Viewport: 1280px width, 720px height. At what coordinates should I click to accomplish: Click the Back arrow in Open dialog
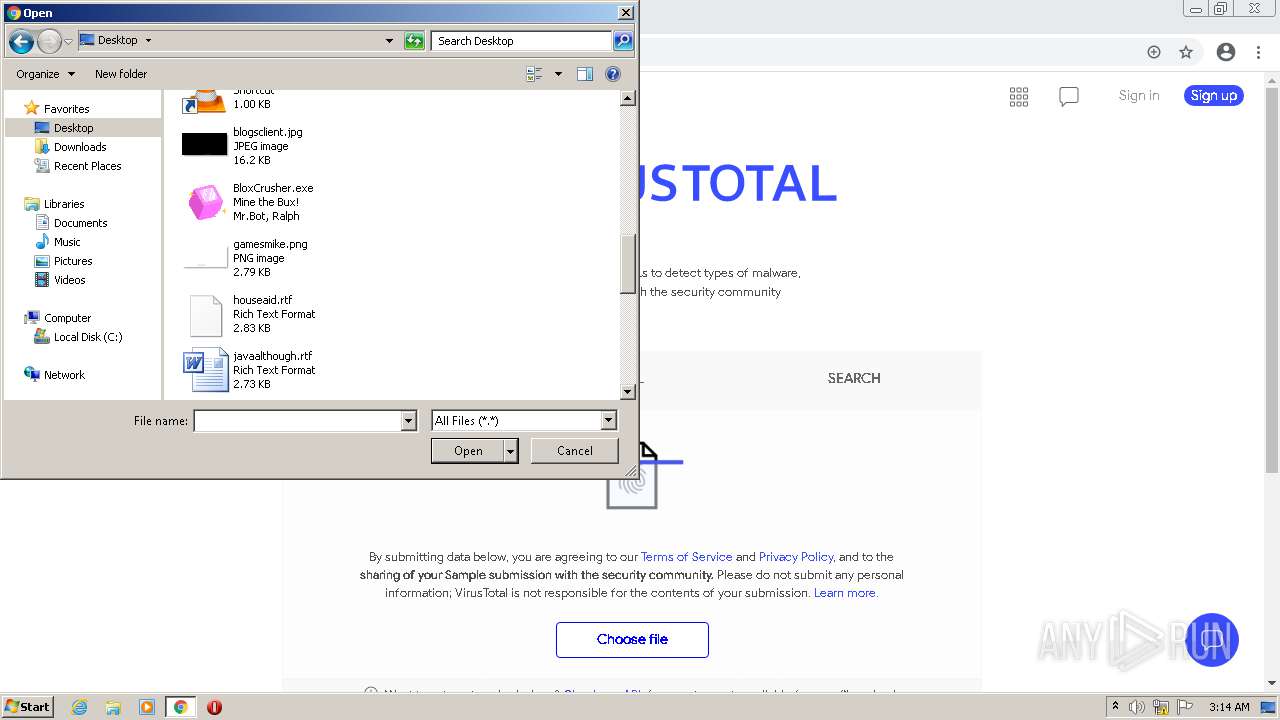coord(21,41)
